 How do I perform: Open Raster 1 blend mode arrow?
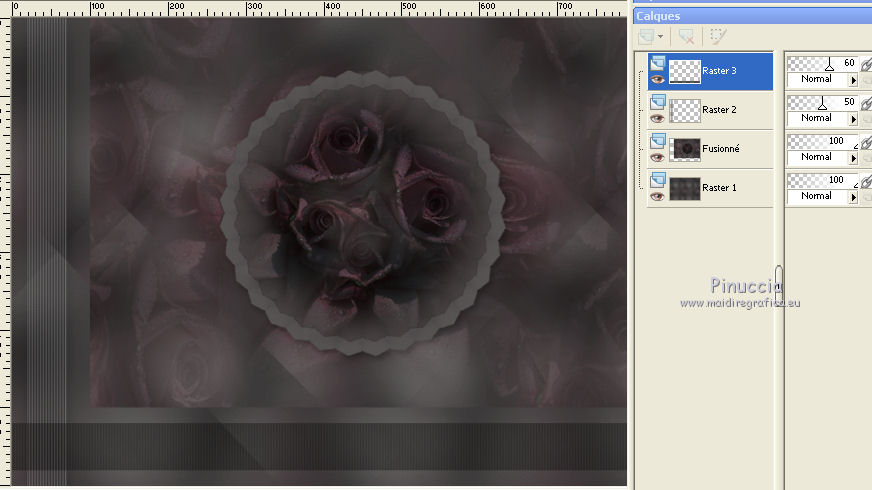(x=853, y=197)
